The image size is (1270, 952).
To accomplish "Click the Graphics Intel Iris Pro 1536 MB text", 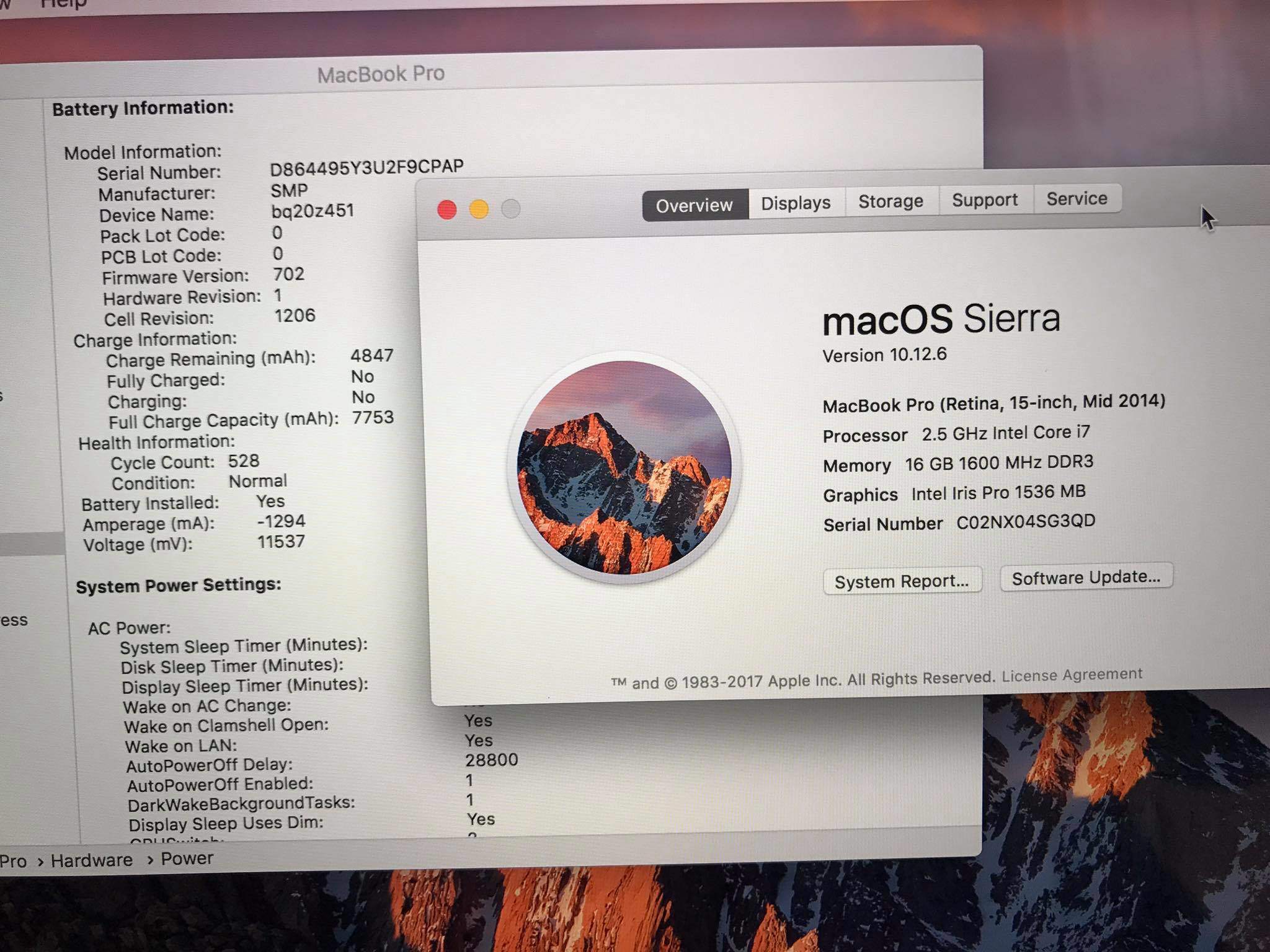I will pyautogui.click(x=954, y=493).
